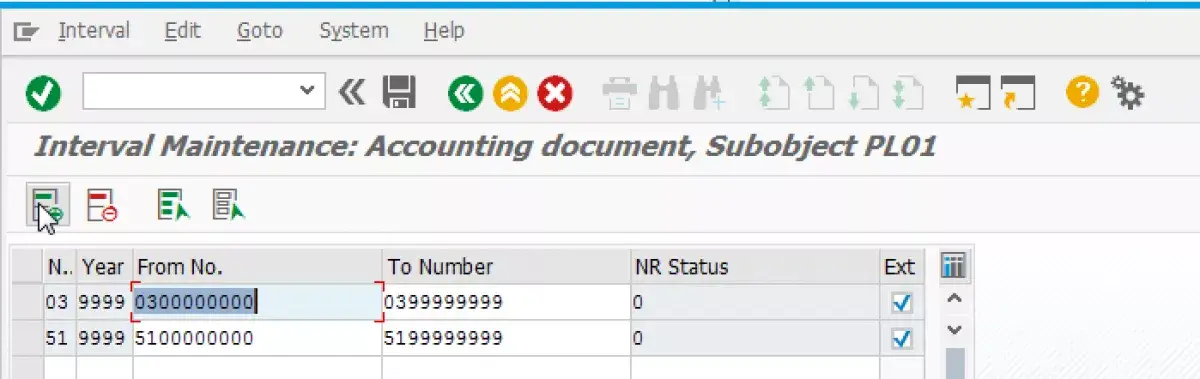Go to previous page icon
This screenshot has height=379, width=1200.
click(x=820, y=94)
